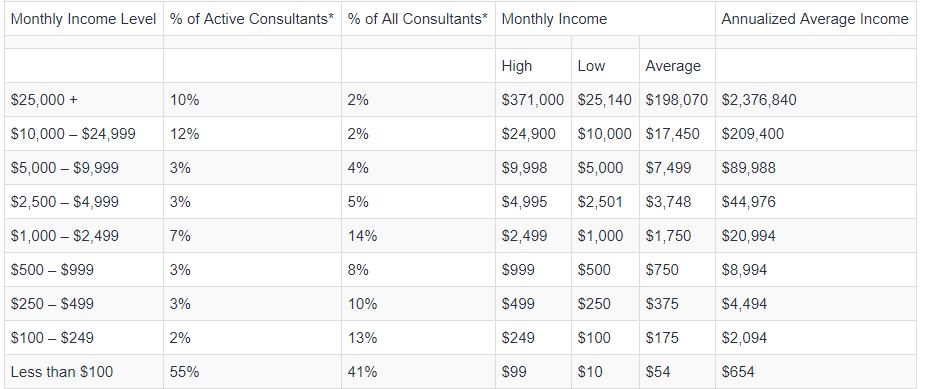
Task: Click the 55% active consultants cell
Action: pyautogui.click(x=252, y=372)
